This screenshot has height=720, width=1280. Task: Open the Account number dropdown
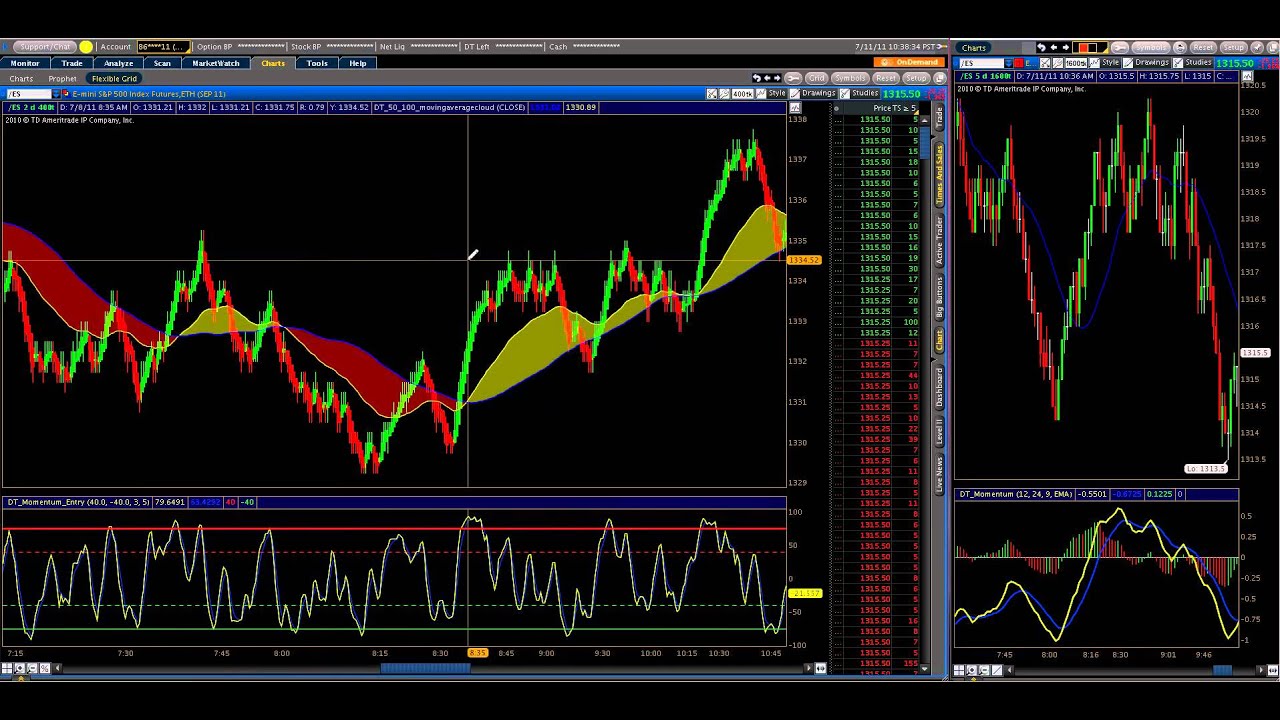coord(164,47)
